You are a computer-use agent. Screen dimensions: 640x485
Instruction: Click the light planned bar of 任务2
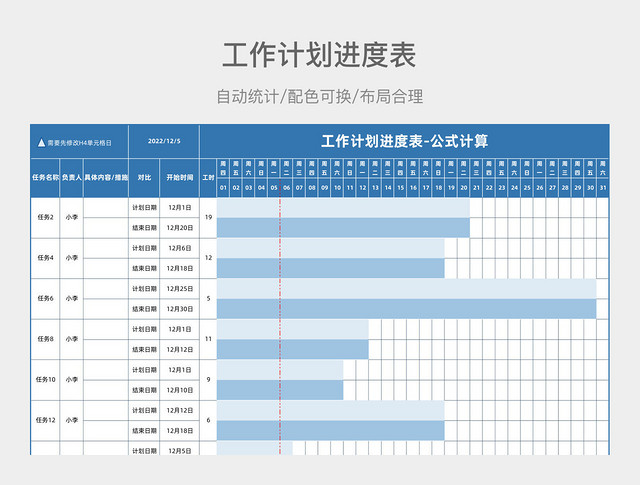(x=343, y=208)
